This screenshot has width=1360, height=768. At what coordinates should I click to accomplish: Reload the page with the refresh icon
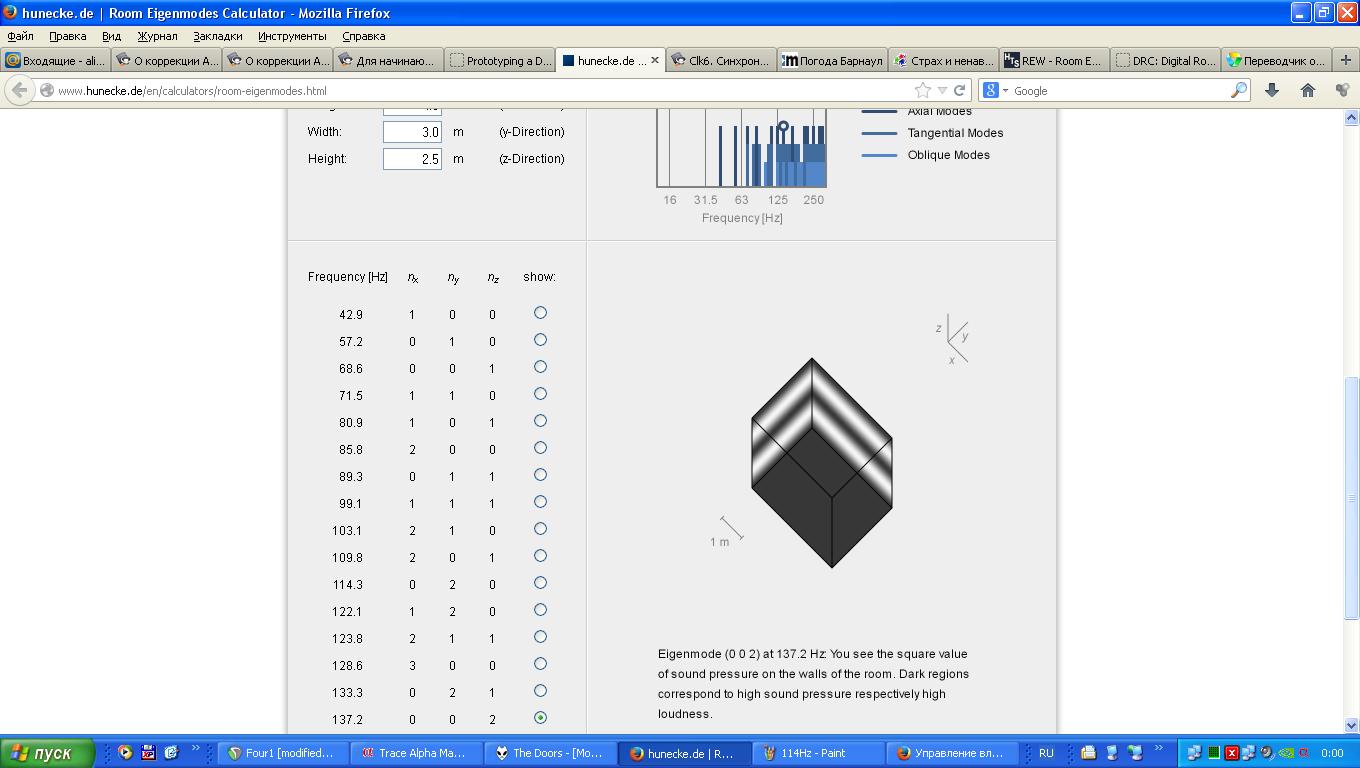click(x=959, y=90)
